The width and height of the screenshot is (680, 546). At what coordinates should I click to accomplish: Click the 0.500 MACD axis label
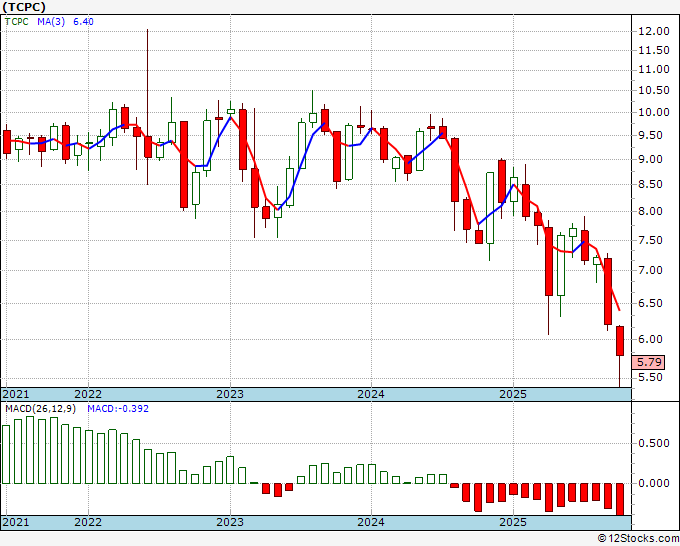click(x=654, y=443)
